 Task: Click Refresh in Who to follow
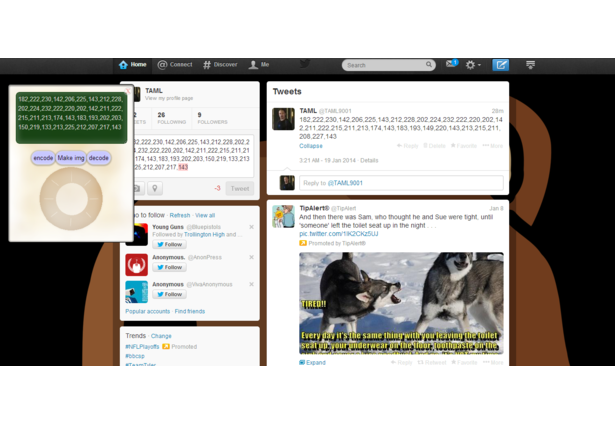pos(180,215)
